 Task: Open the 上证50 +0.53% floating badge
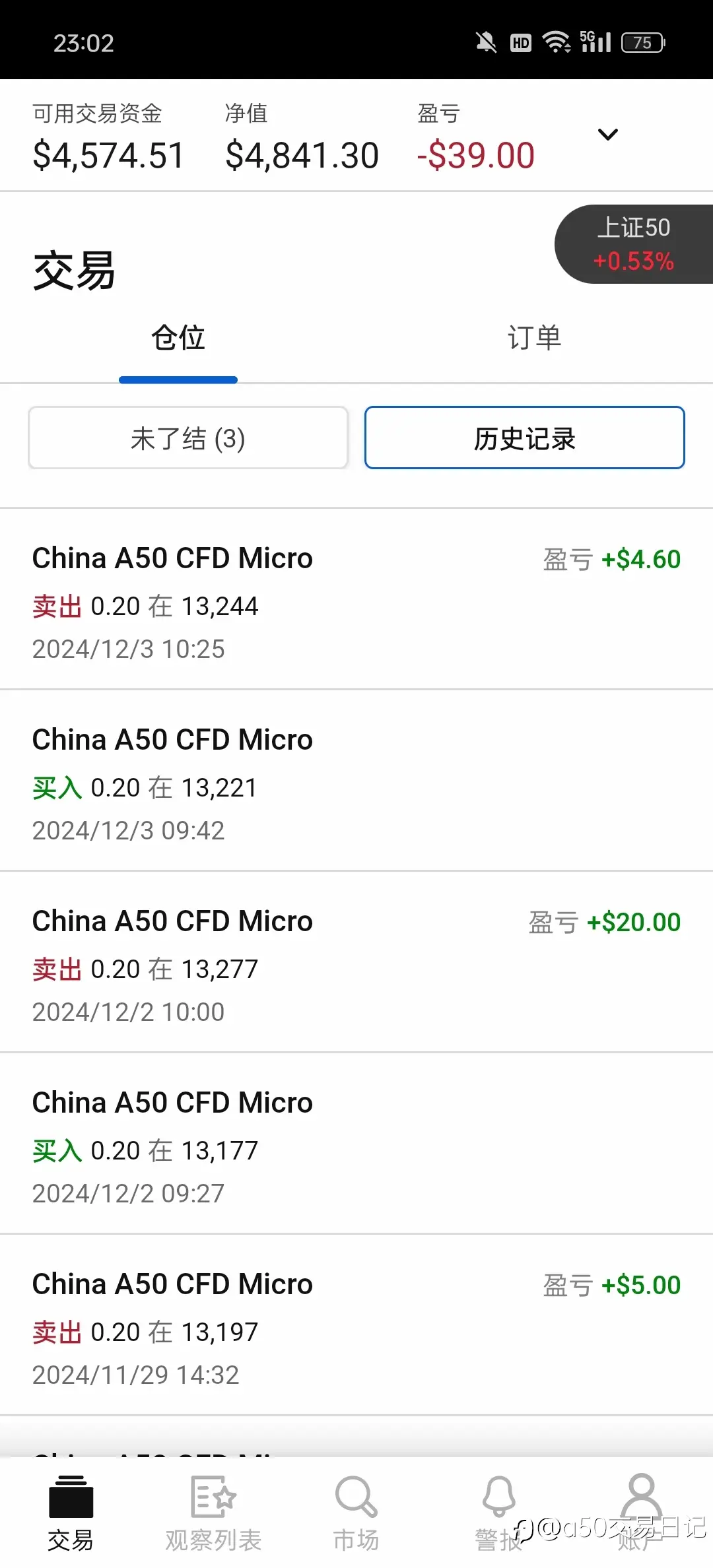tap(634, 244)
